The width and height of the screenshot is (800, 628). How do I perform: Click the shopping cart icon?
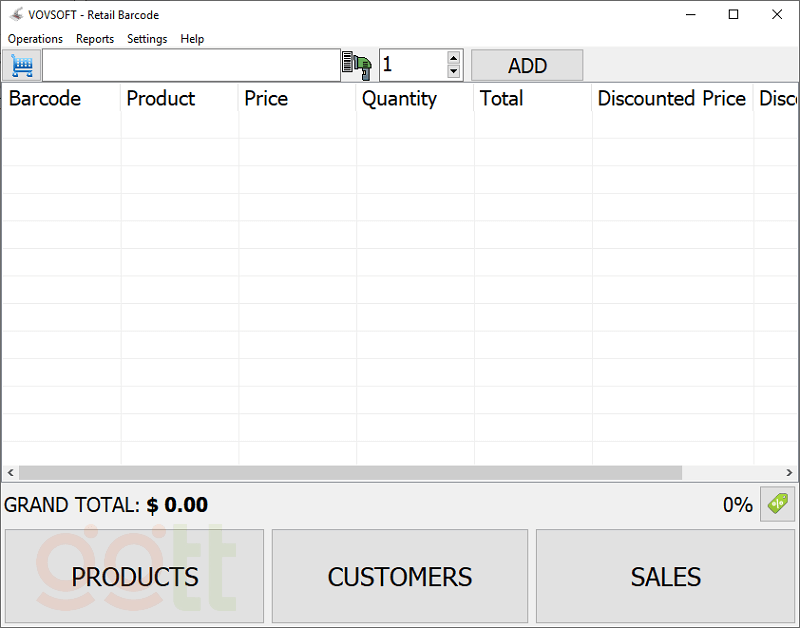21,66
